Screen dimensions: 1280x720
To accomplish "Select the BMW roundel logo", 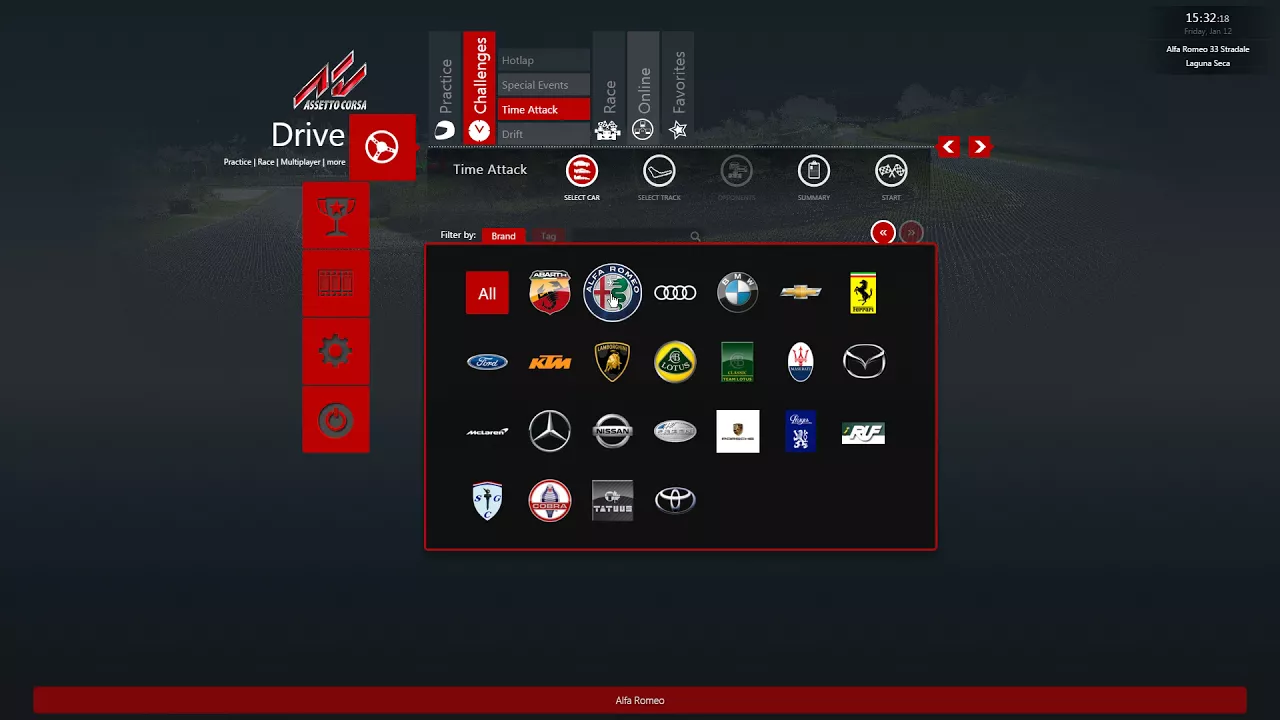I will coord(738,293).
